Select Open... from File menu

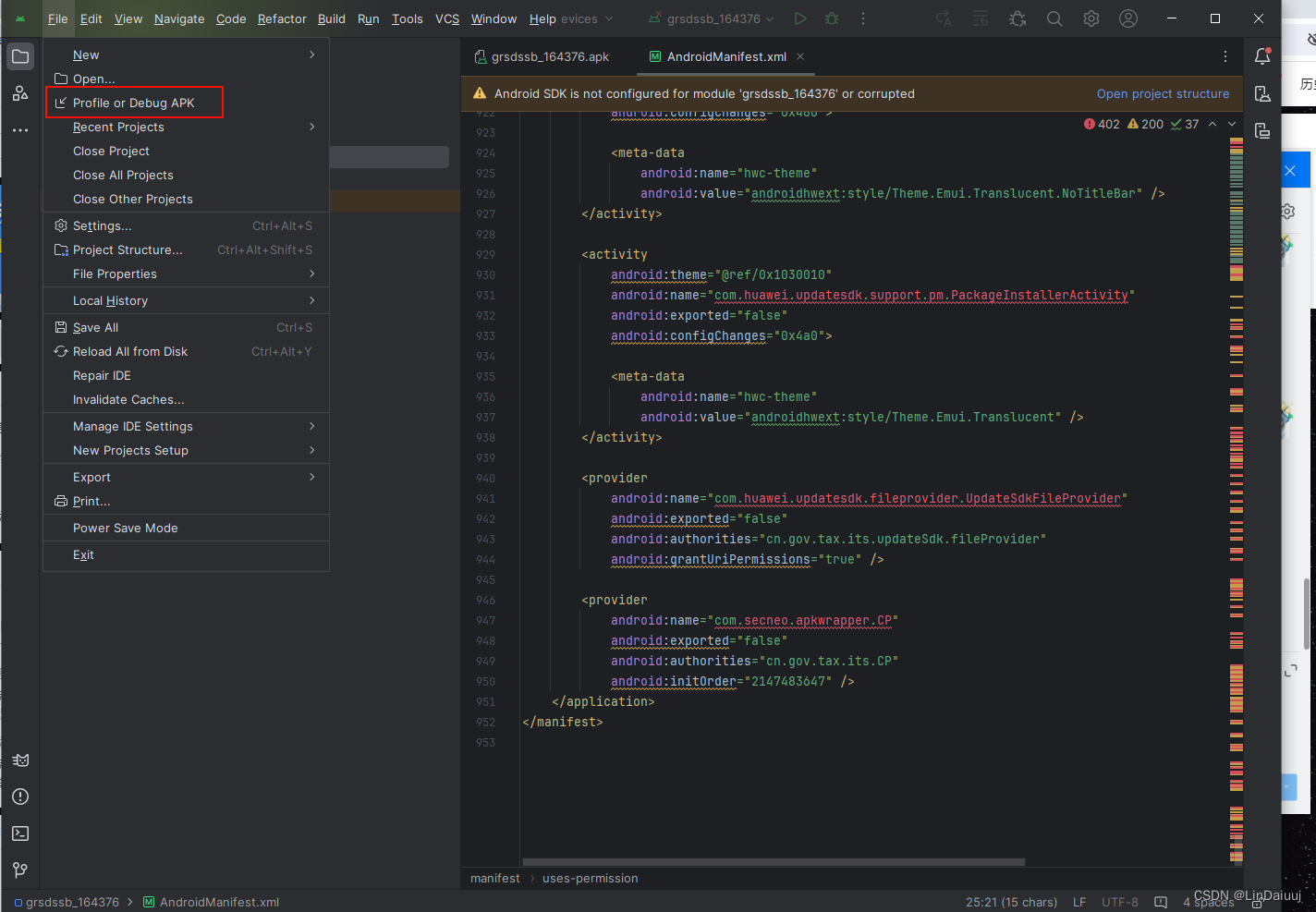(186, 79)
